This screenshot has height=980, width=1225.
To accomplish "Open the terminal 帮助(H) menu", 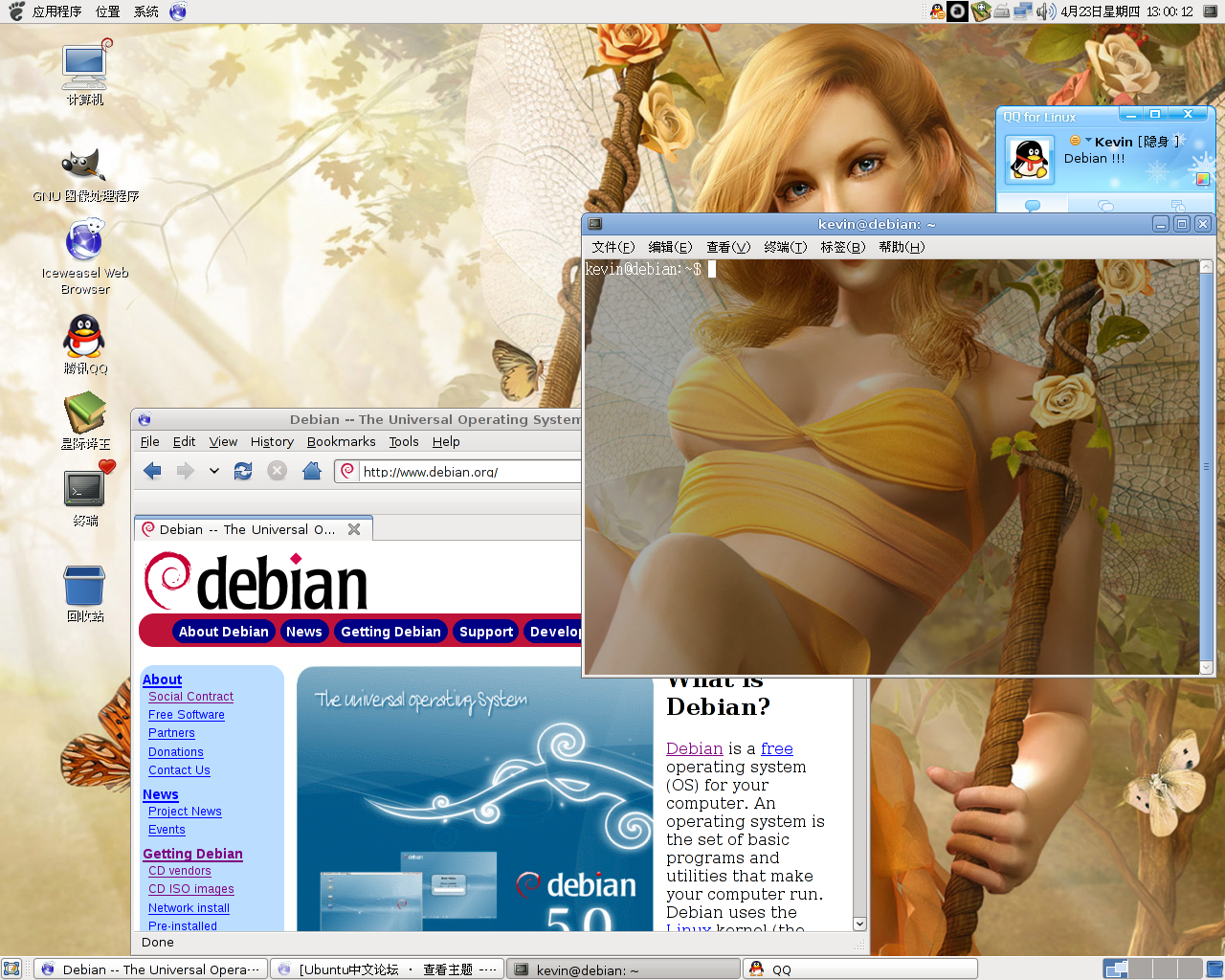I will click(902, 247).
